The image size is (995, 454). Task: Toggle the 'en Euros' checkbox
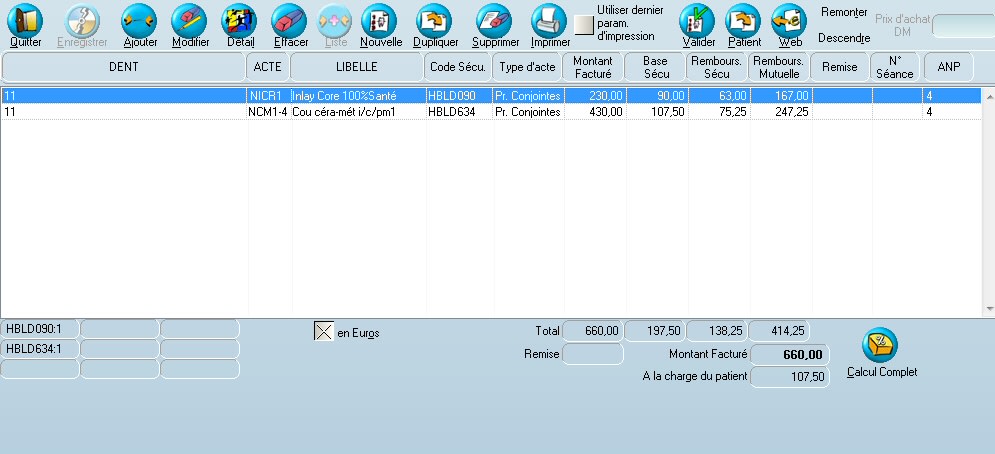[x=324, y=332]
